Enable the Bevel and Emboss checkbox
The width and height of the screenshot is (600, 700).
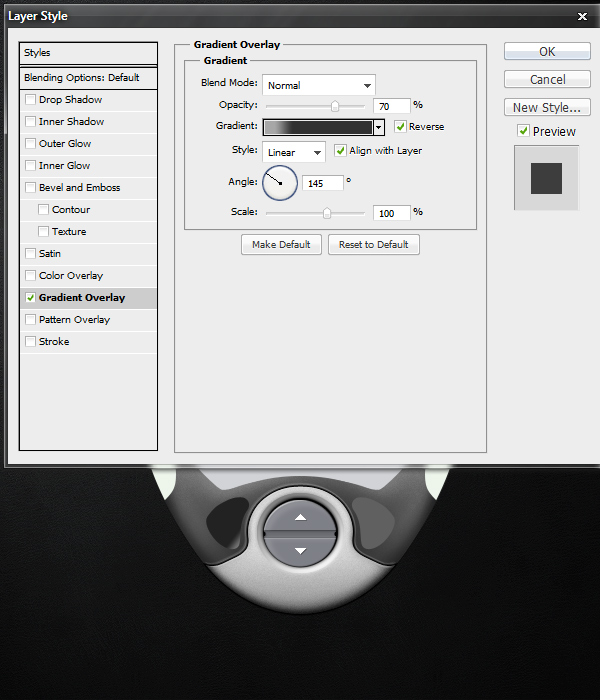(x=30, y=188)
